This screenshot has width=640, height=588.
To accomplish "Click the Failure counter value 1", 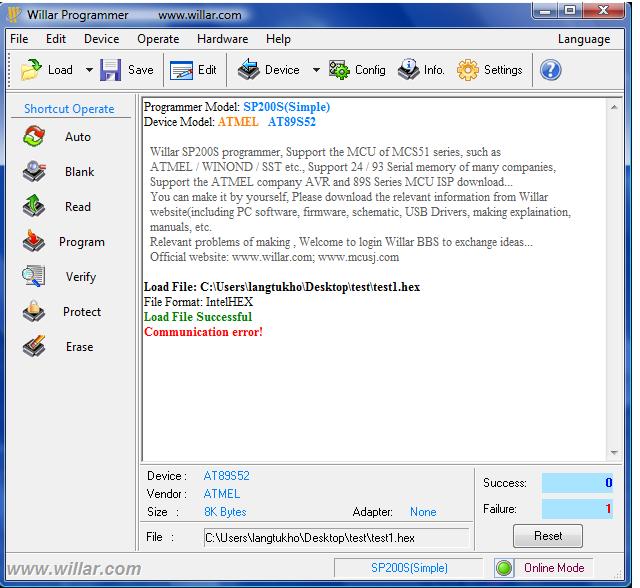I will [608, 508].
